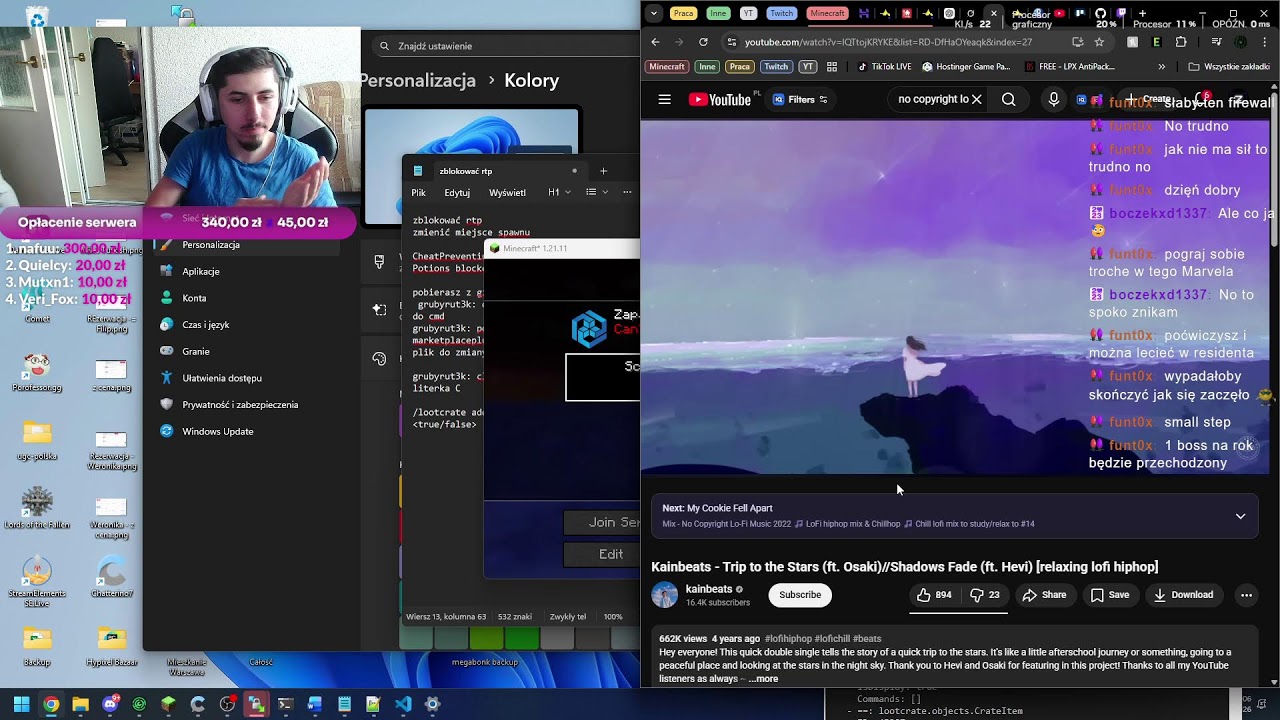Subscribe to the kainbeats channel
Viewport: 1280px width, 720px height.
coord(800,595)
